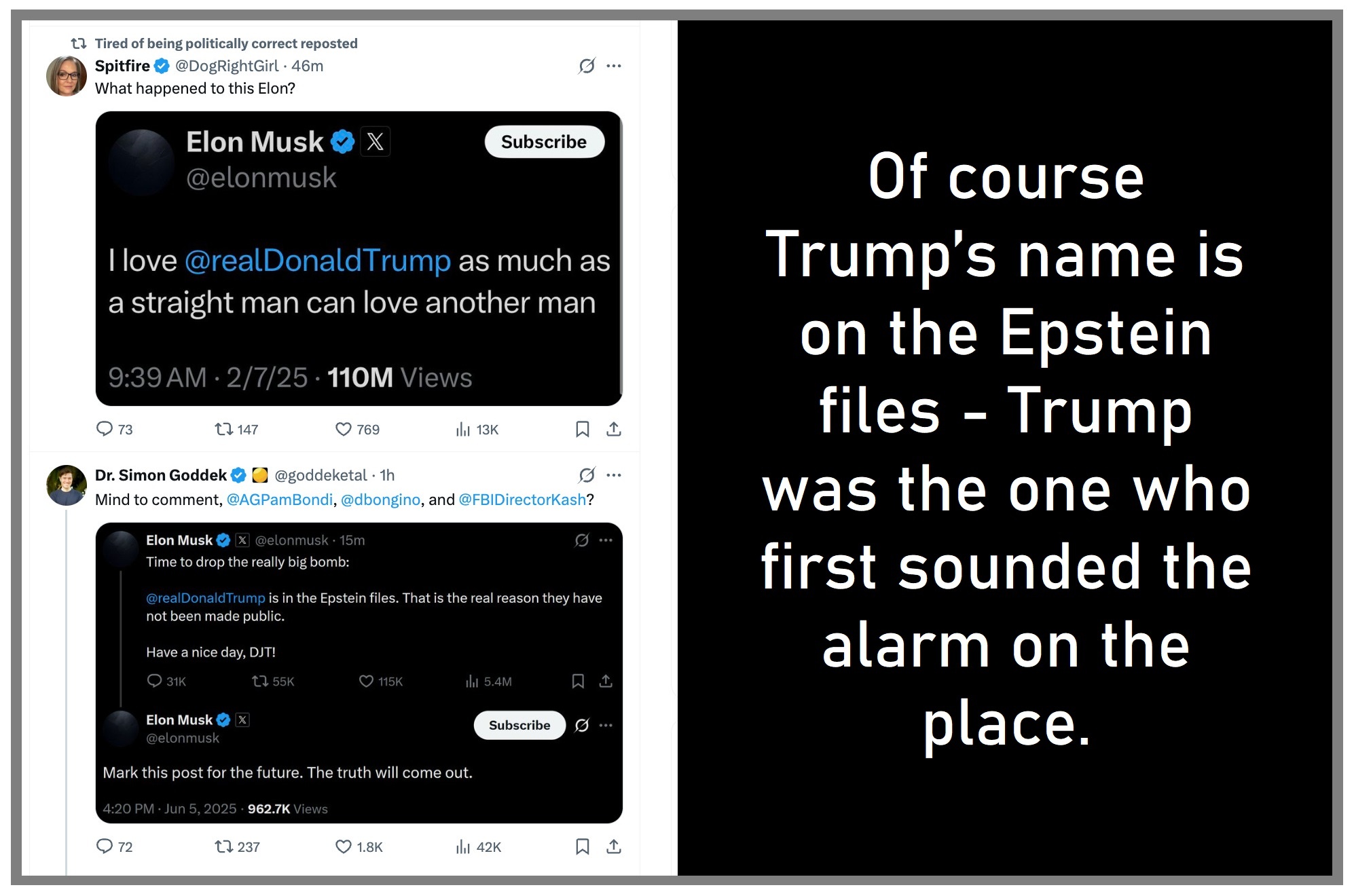Open the @AGPamBondi mention link
The width and height of the screenshot is (1354, 896).
pos(279,500)
